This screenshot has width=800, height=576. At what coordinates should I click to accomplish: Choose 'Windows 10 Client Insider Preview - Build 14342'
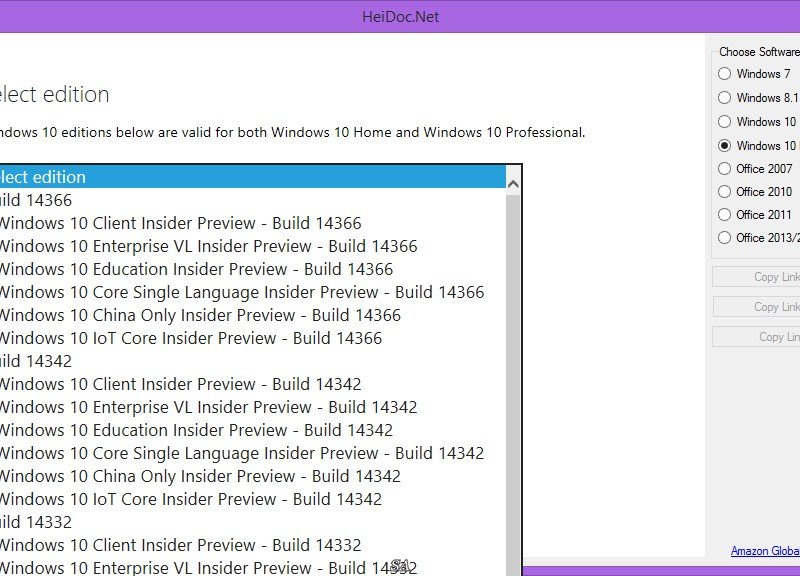pyautogui.click(x=253, y=384)
